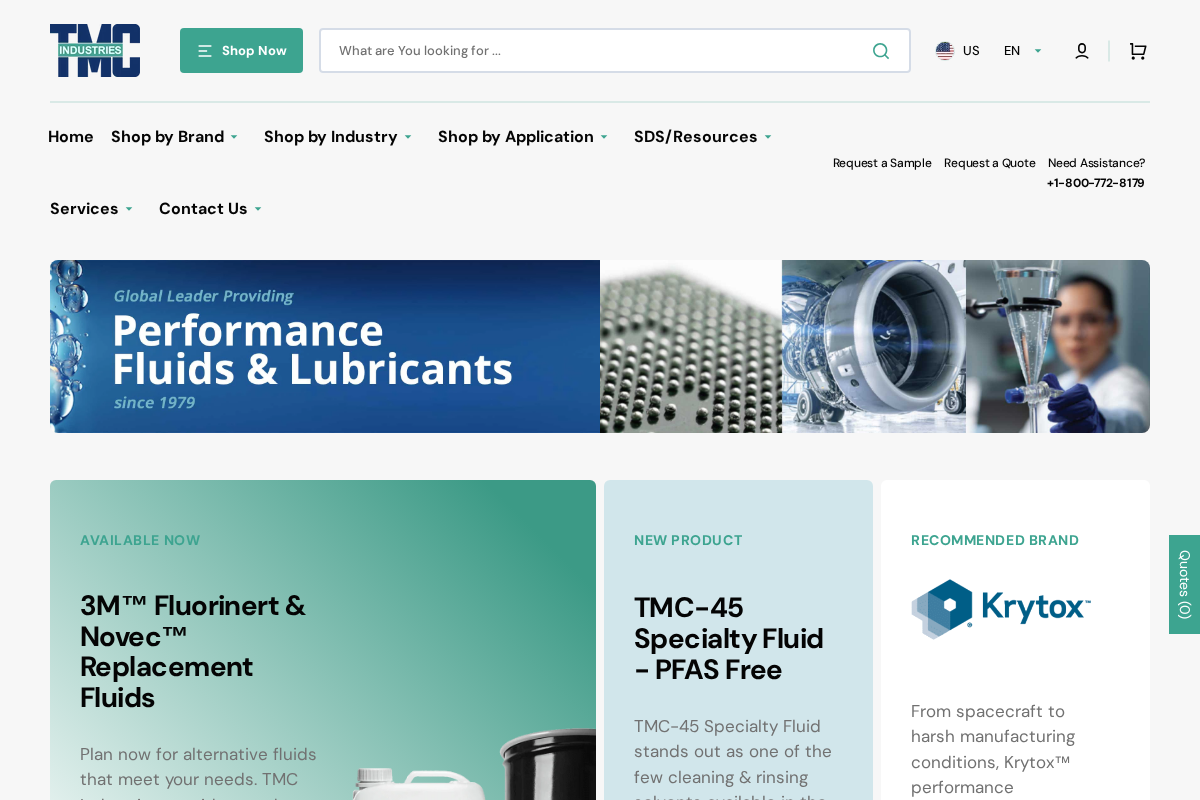Click the search magnifier icon

click(880, 50)
